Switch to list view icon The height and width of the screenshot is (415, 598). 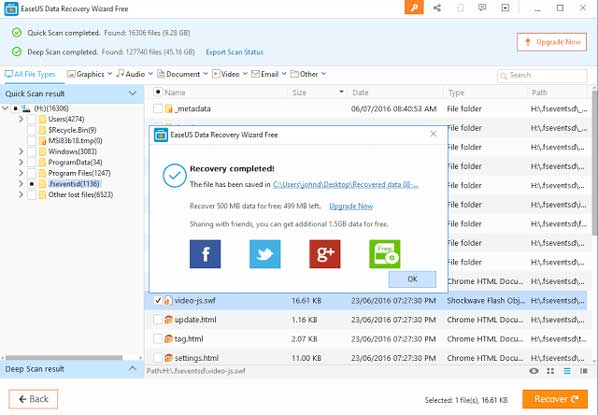(567, 371)
